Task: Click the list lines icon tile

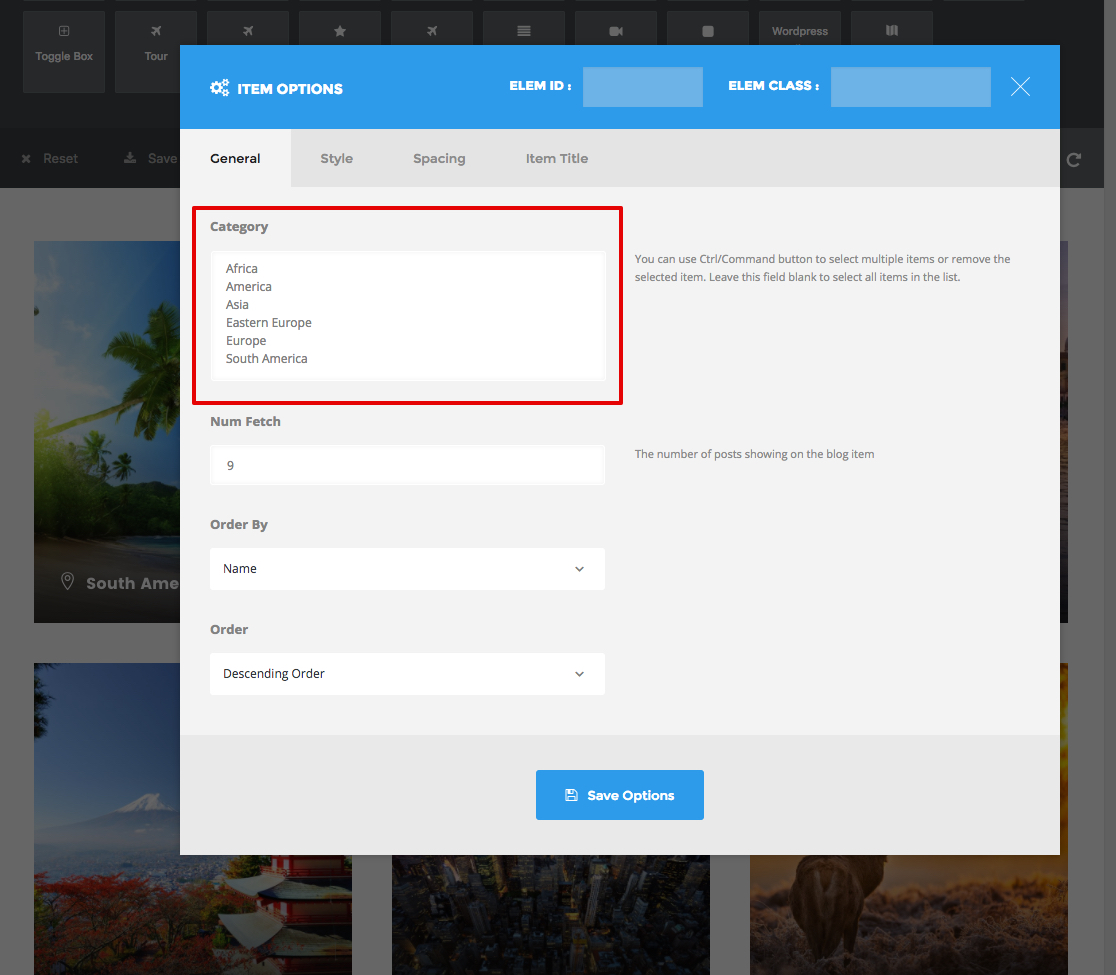Action: pyautogui.click(x=524, y=30)
